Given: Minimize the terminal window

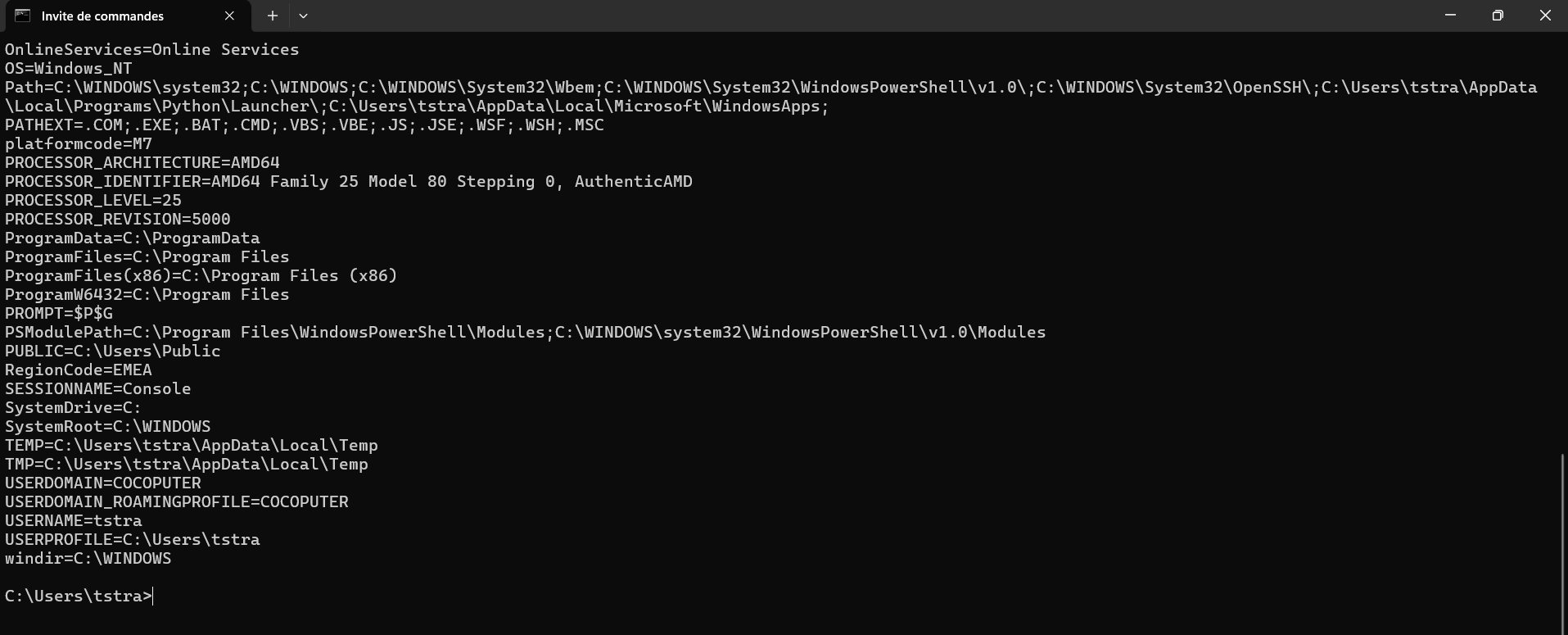Looking at the screenshot, I should pyautogui.click(x=1450, y=16).
